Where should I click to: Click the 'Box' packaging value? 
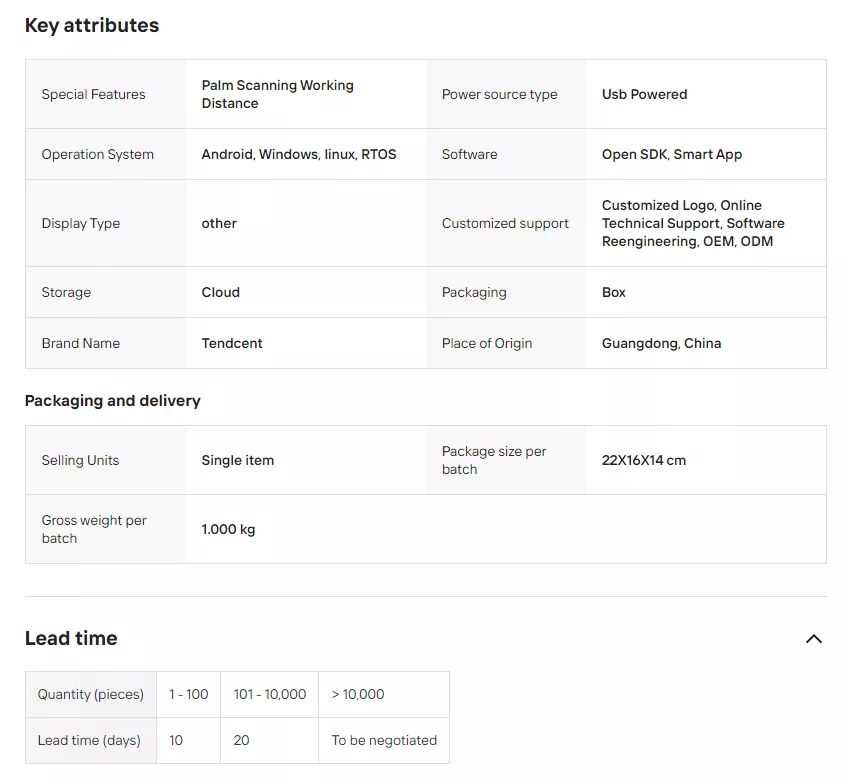point(613,292)
